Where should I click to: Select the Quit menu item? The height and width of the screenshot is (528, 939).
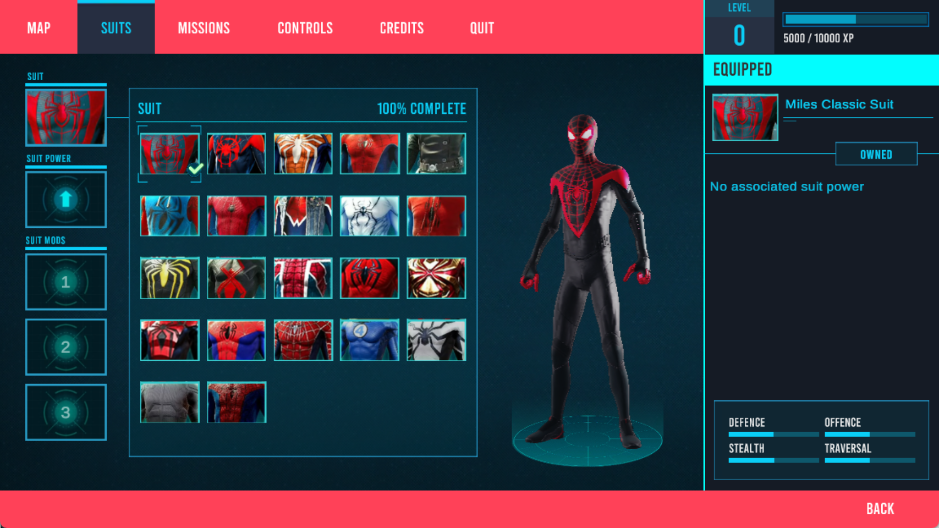pyautogui.click(x=482, y=28)
